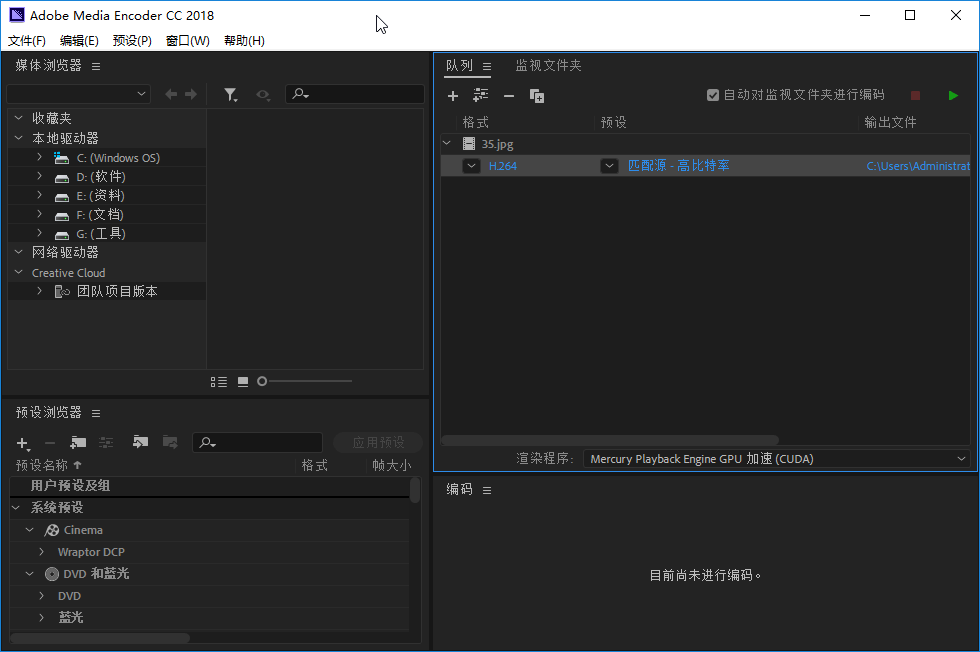This screenshot has height=652, width=980.
Task: Create a new preset with plus icon
Action: click(22, 443)
